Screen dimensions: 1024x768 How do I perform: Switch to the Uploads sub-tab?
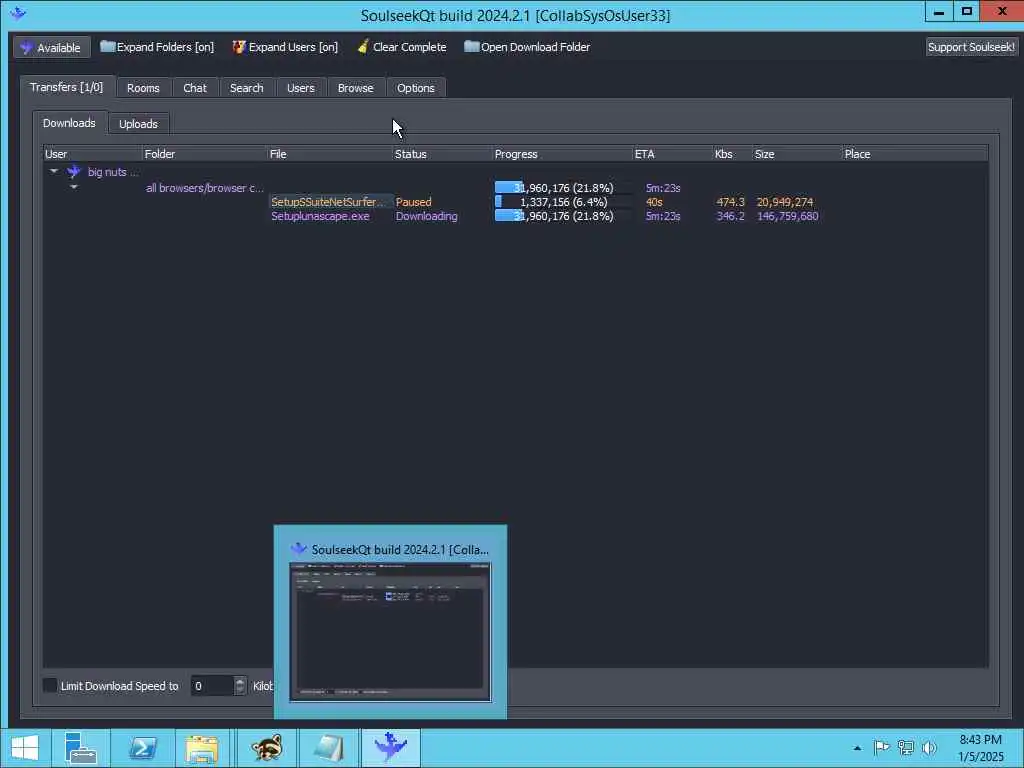click(x=138, y=123)
